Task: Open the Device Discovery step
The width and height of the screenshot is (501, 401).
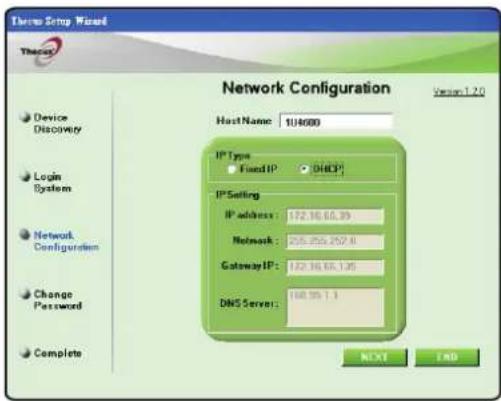Action: (57, 123)
